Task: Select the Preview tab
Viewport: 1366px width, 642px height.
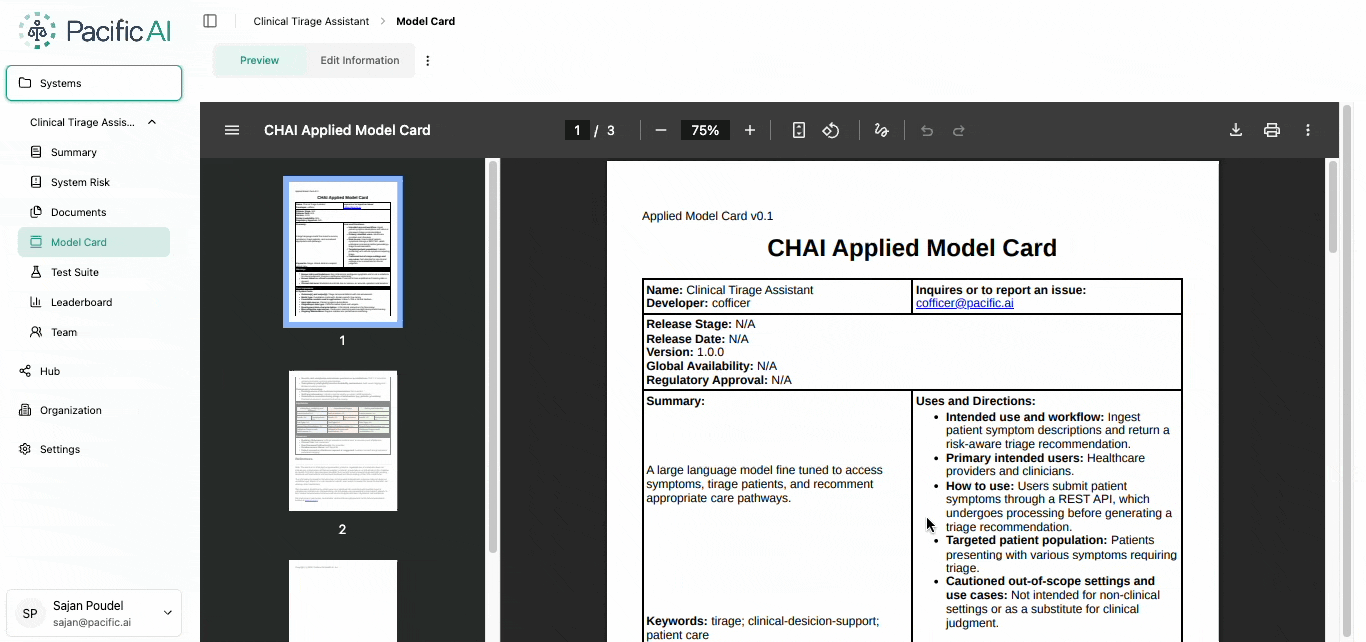Action: click(x=260, y=60)
